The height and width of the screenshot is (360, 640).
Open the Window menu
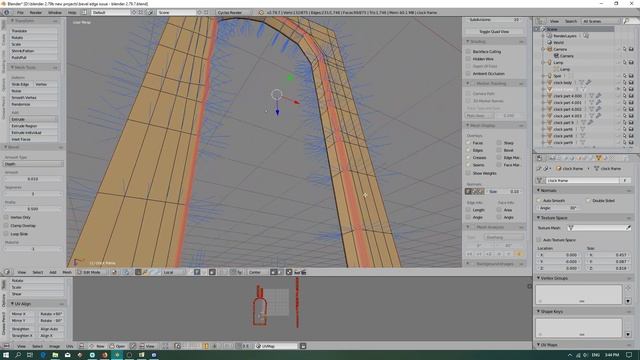tap(55, 13)
